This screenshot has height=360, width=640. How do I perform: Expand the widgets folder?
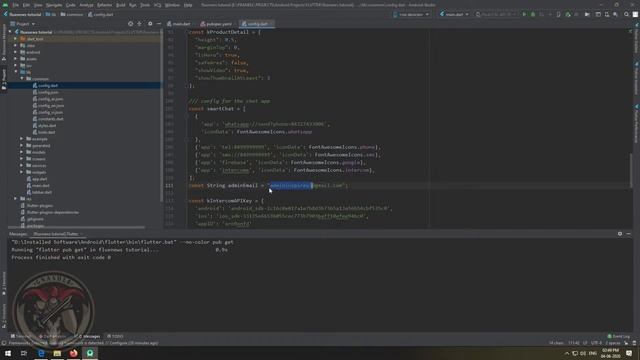(22, 172)
